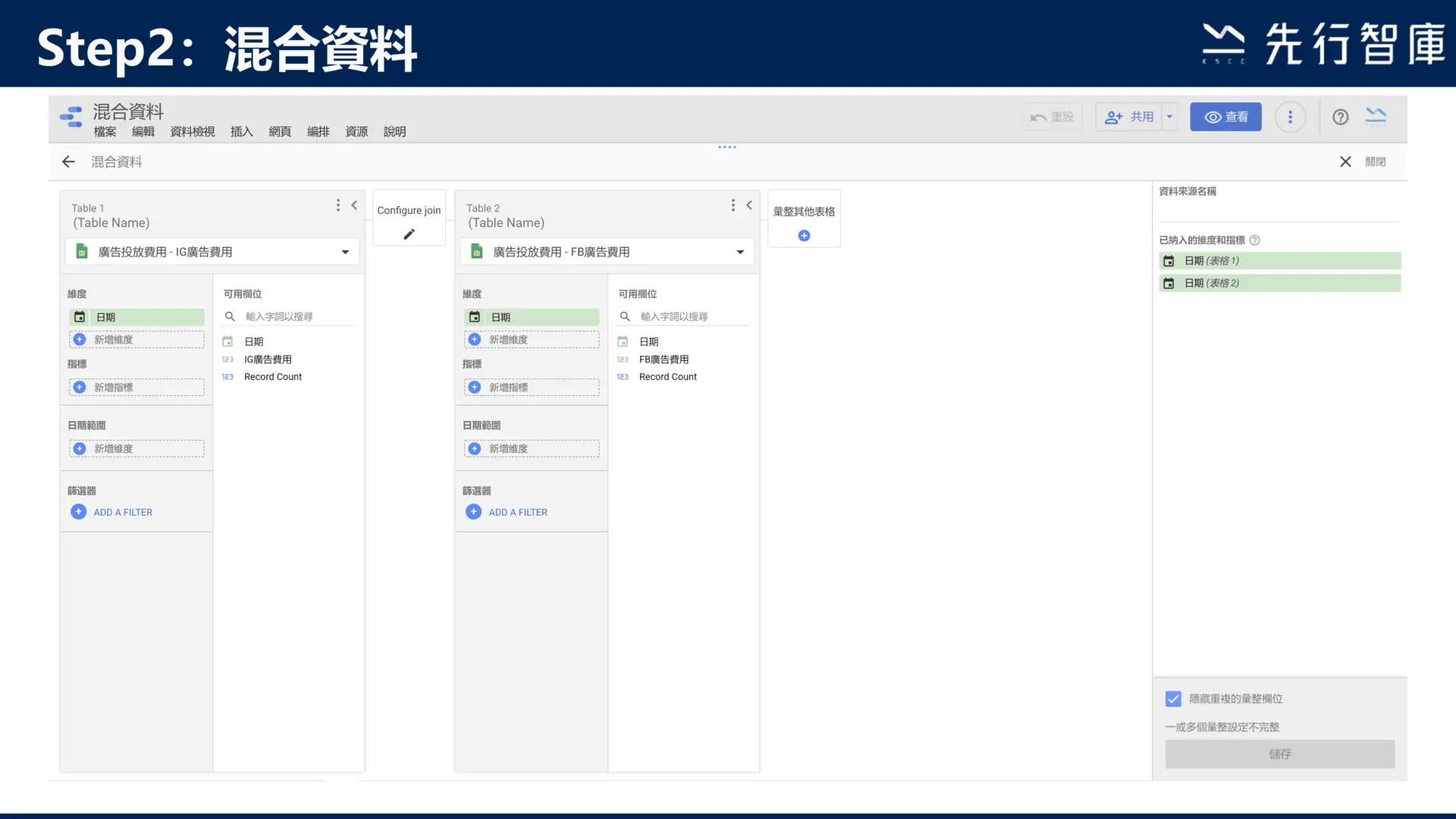Select IG廣告費用 field in Table 1 available fields
The height and width of the screenshot is (819, 1456).
[268, 359]
